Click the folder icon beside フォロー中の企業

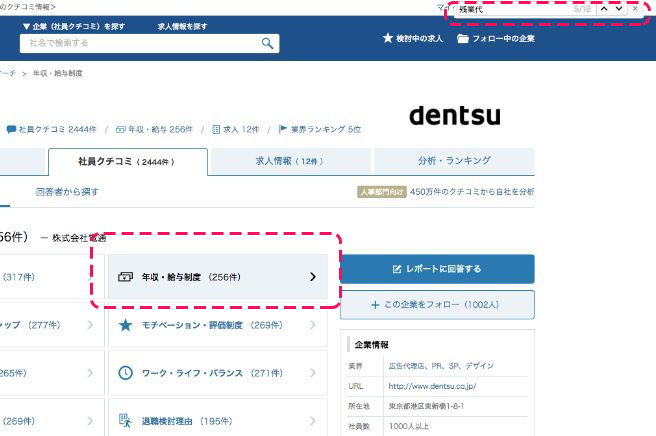tap(463, 38)
